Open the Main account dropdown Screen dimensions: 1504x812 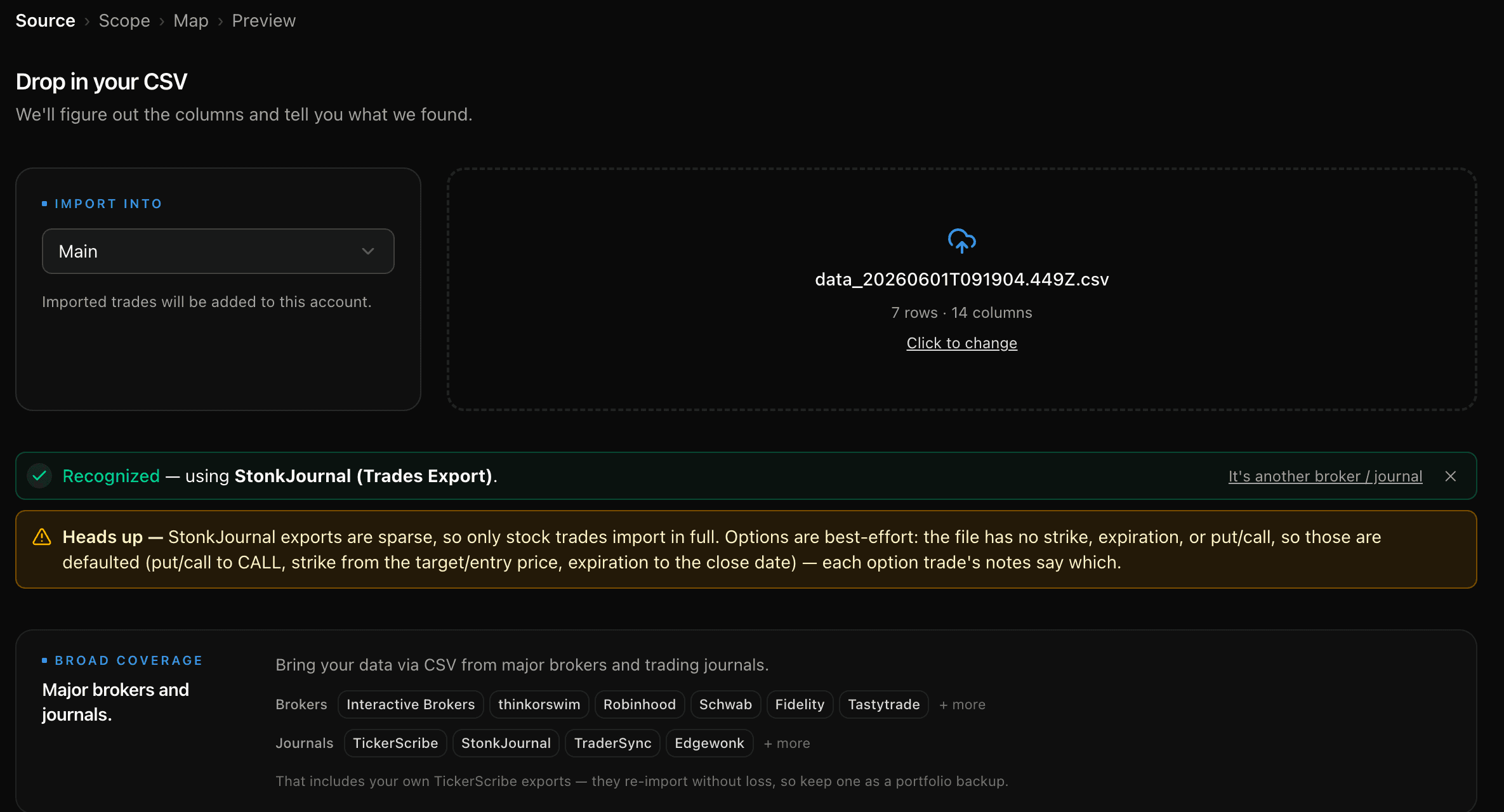click(218, 251)
